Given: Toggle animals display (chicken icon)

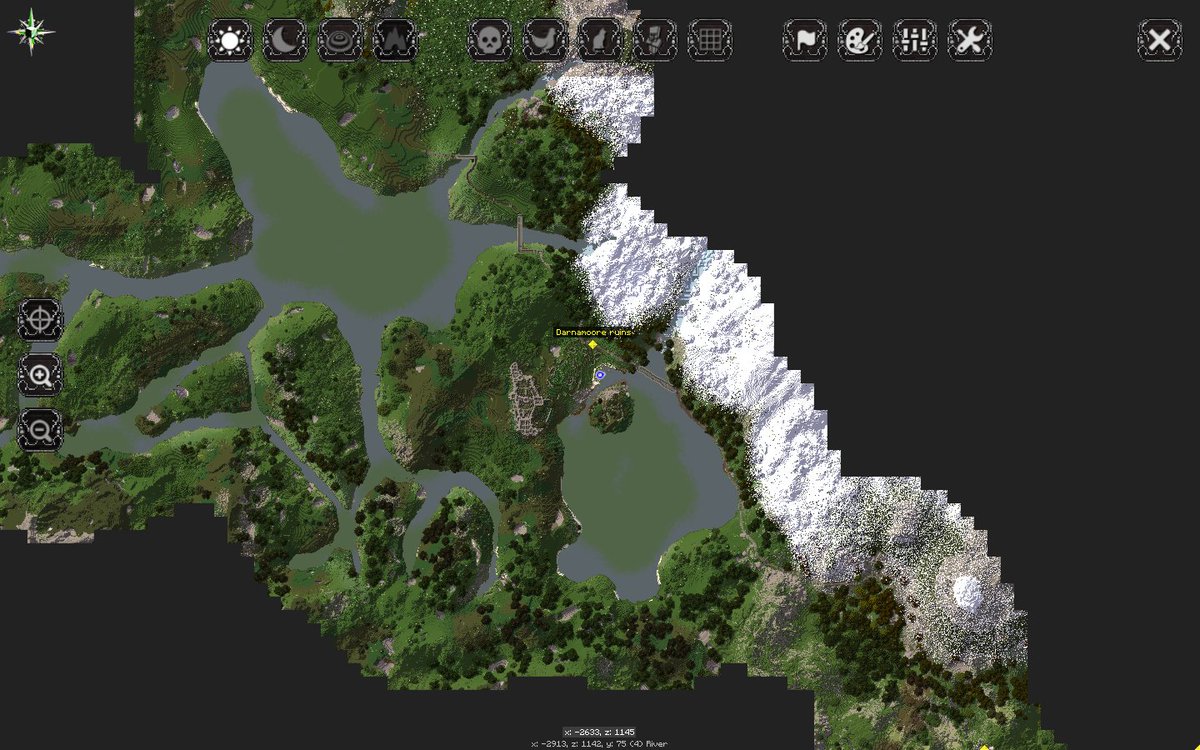Looking at the screenshot, I should coord(545,41).
